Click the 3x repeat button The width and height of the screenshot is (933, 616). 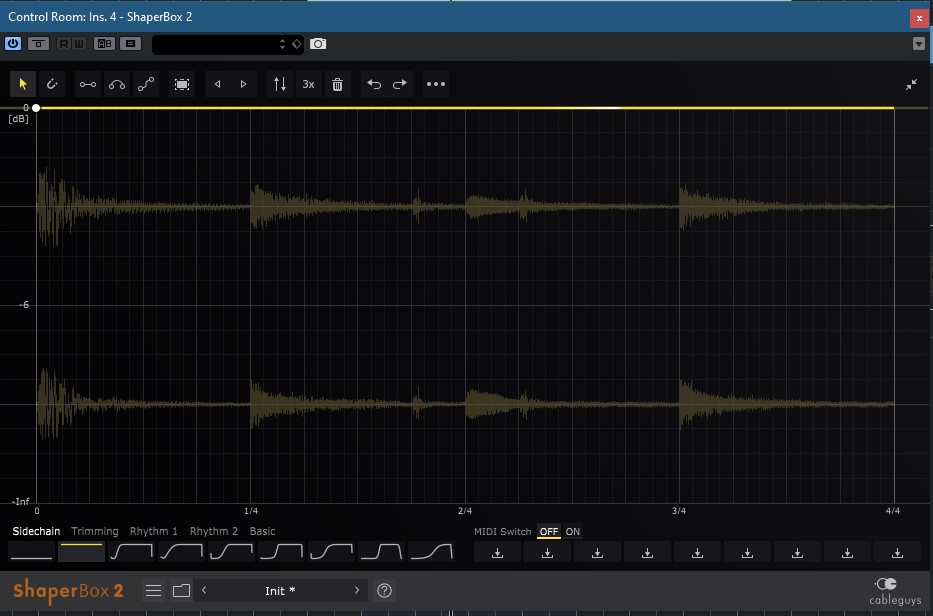(x=308, y=85)
